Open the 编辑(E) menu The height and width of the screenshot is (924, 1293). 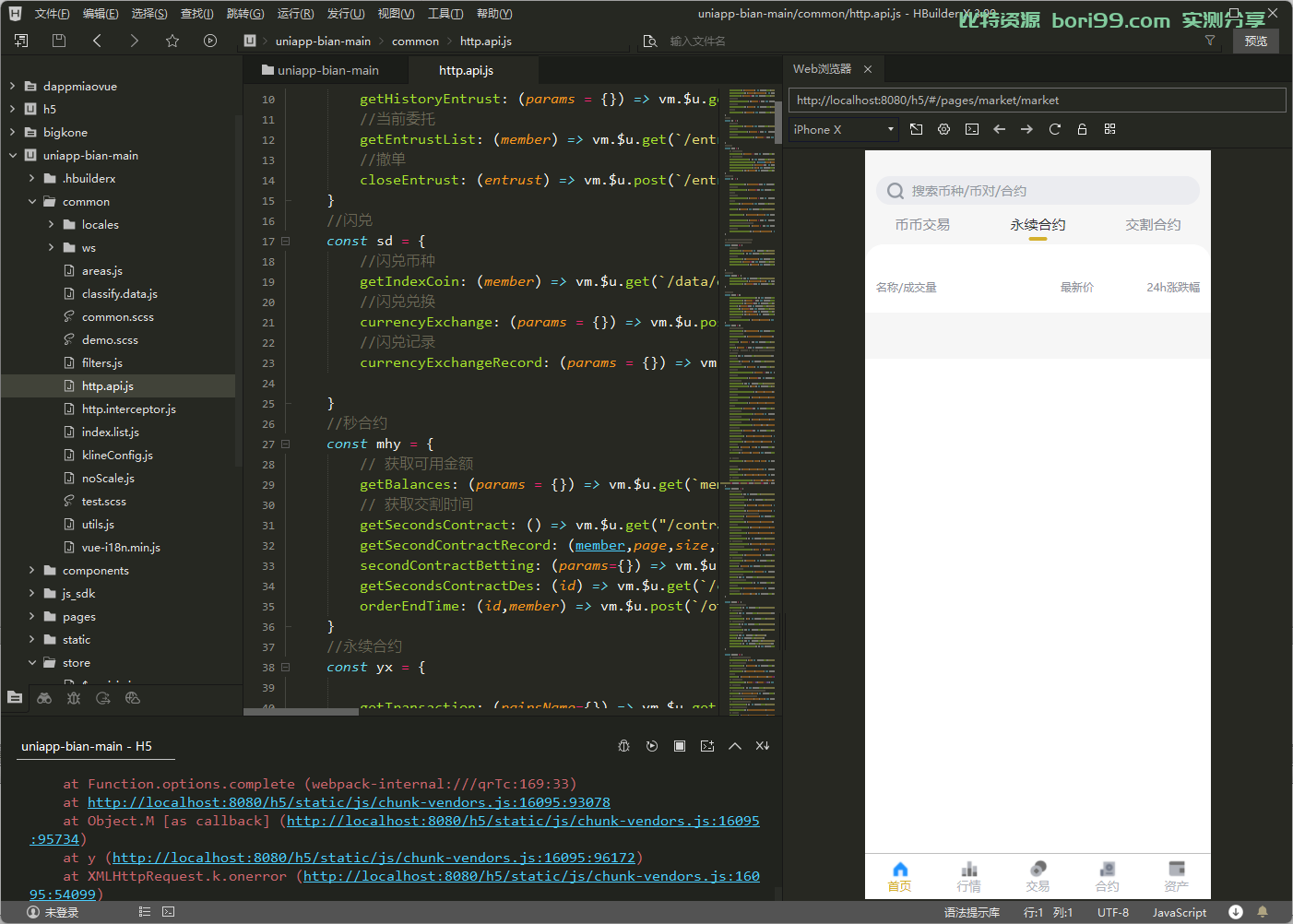tap(101, 14)
